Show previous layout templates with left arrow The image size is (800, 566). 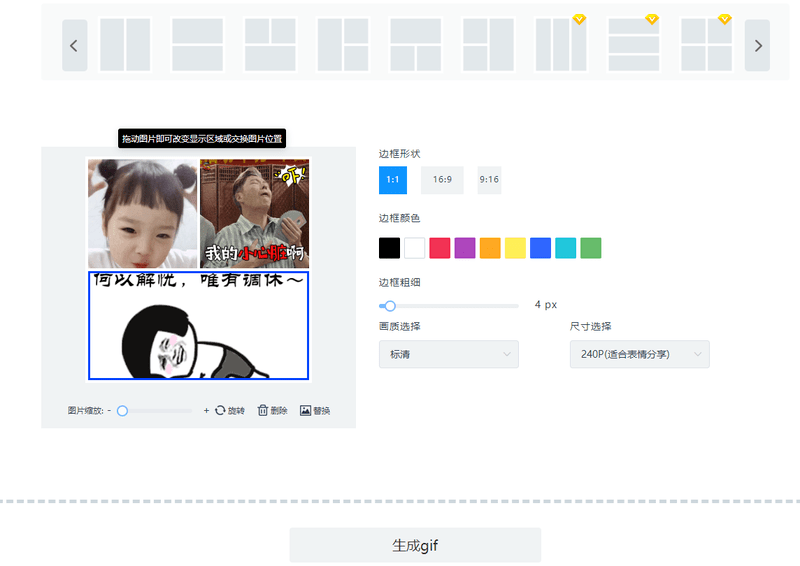pos(74,45)
